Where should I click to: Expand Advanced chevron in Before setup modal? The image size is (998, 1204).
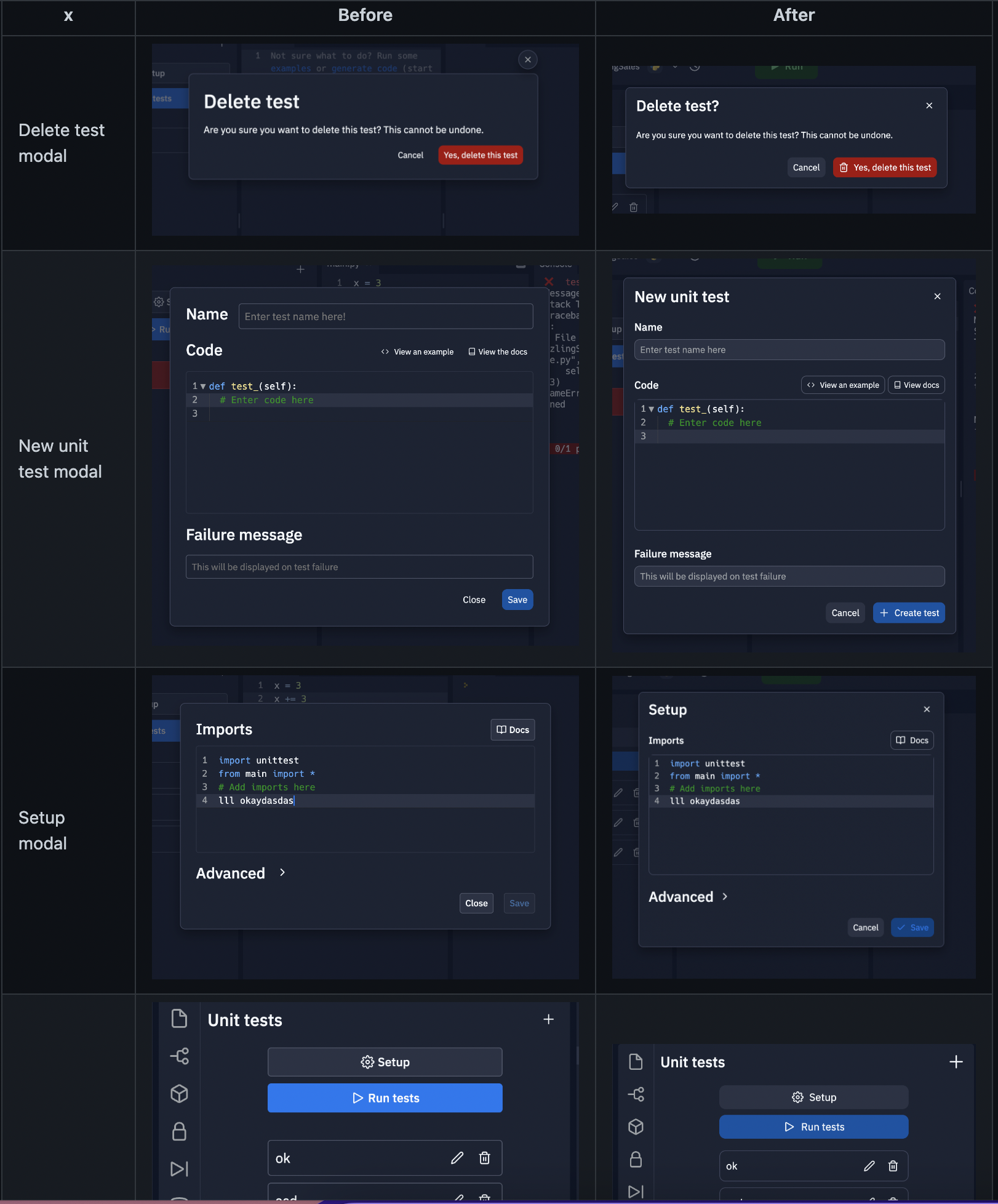282,873
